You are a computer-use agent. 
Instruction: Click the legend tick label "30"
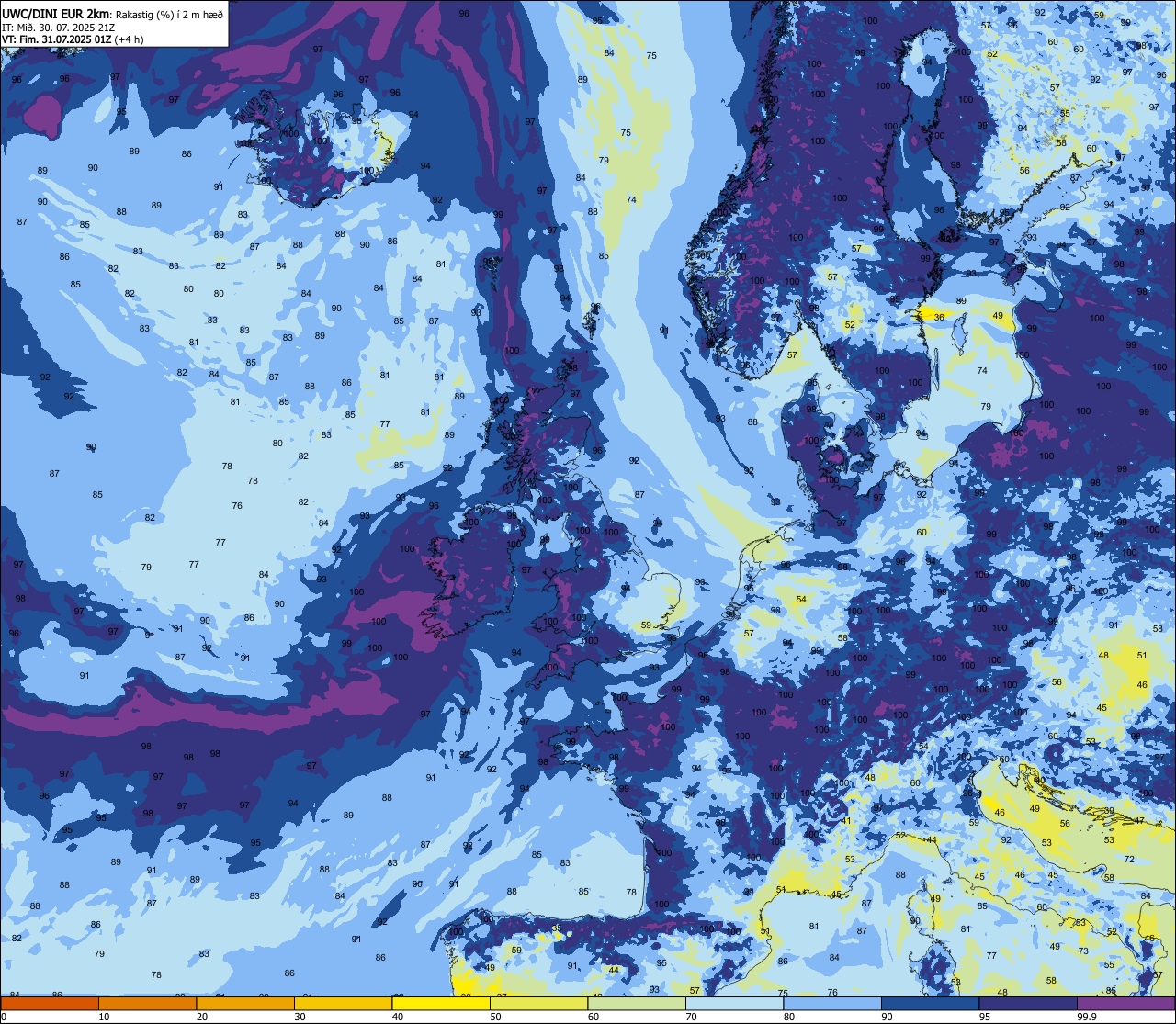[300, 1017]
